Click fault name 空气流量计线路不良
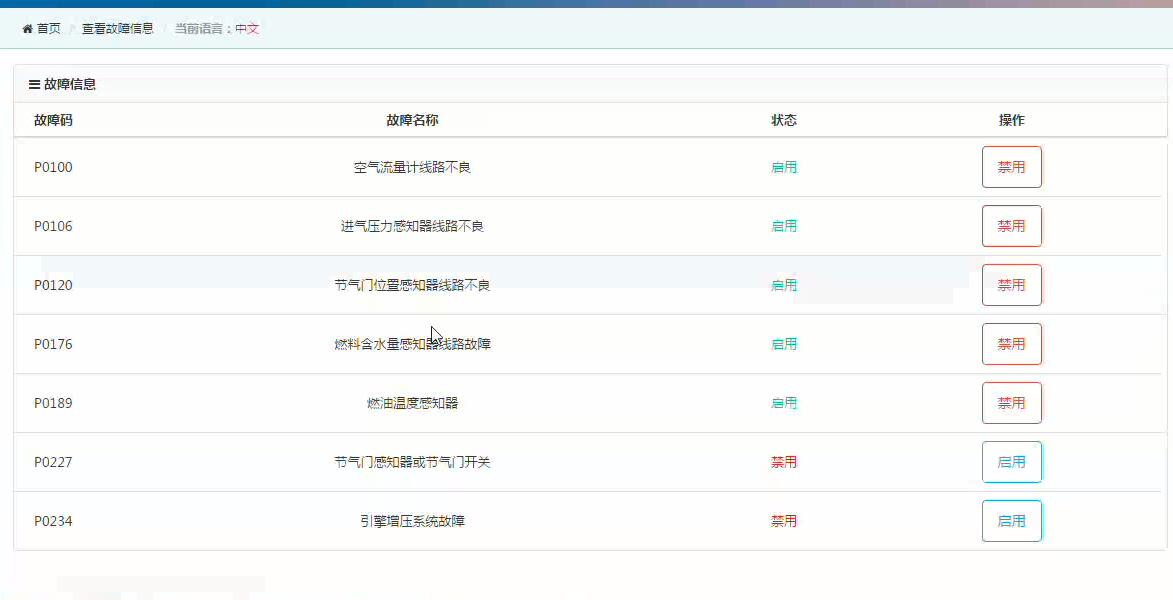The image size is (1173, 600). 412,168
